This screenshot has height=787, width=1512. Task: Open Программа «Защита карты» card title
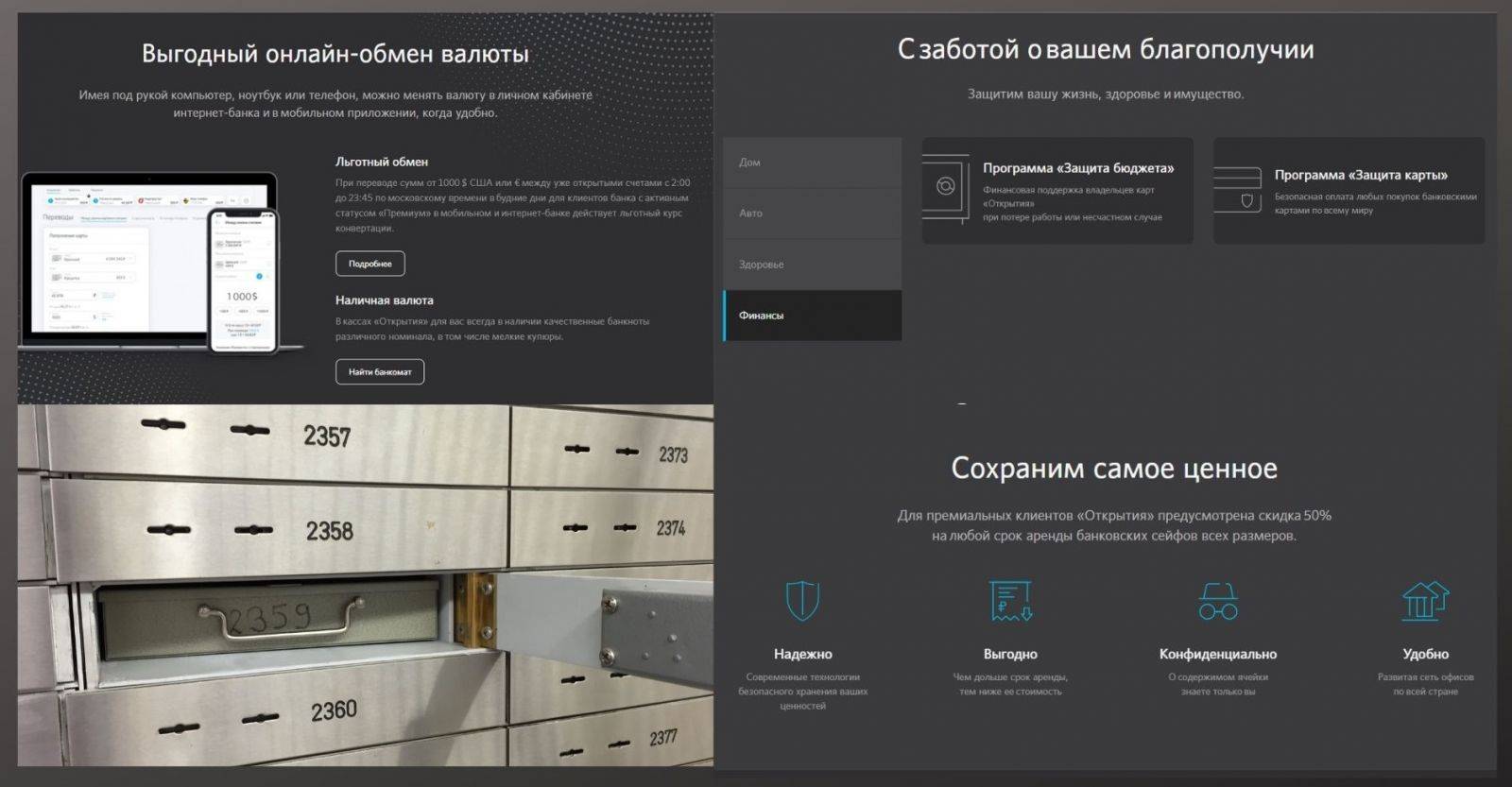tap(1361, 175)
